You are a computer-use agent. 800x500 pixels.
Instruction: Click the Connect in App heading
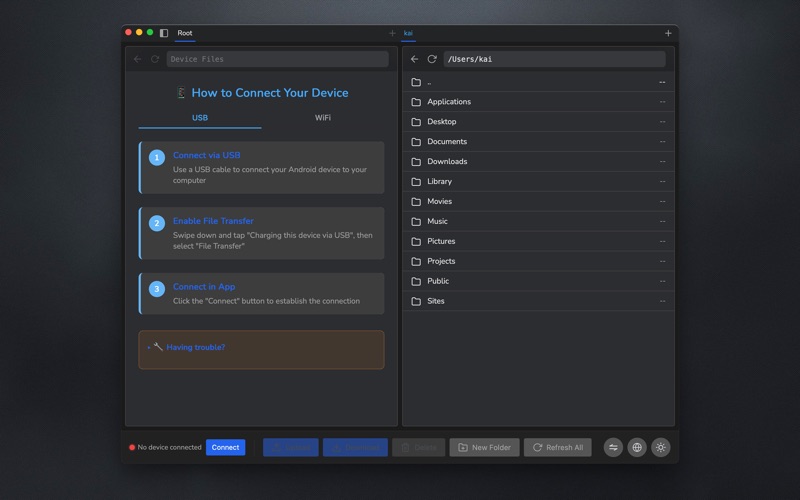coord(204,287)
